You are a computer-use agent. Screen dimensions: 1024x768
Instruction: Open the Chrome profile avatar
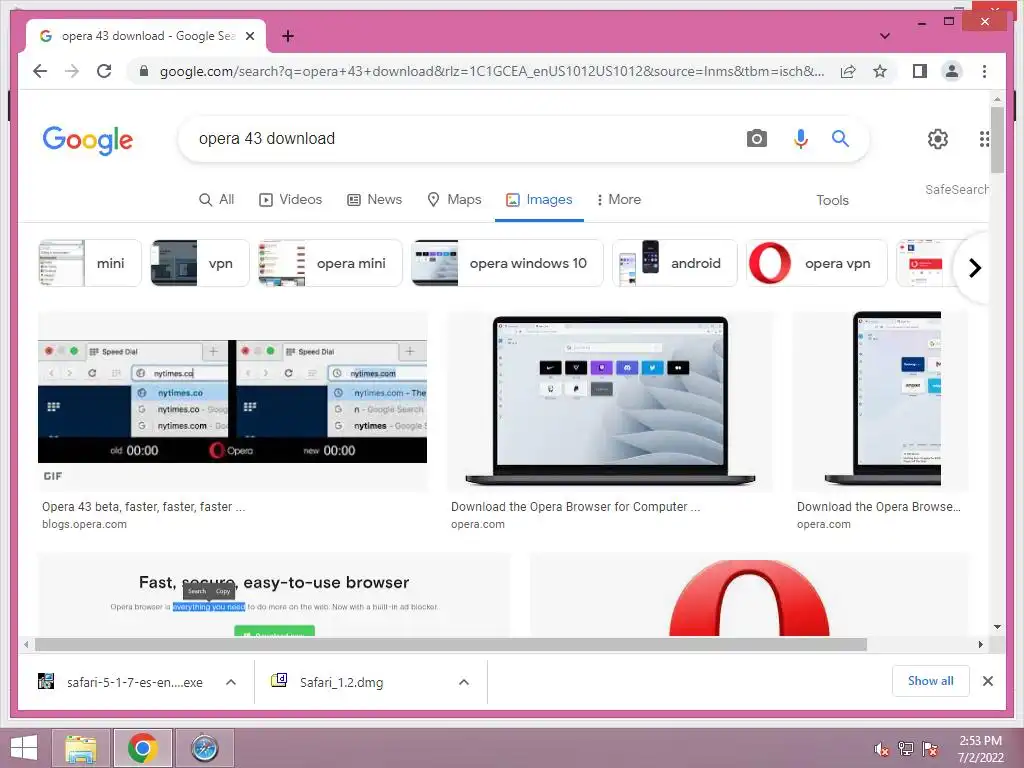pos(952,71)
